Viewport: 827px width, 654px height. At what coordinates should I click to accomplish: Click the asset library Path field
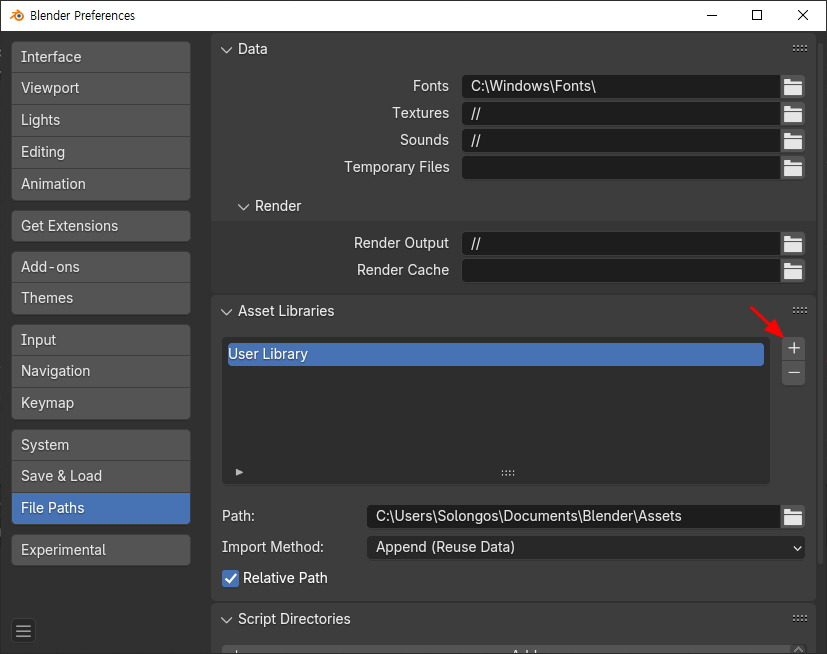pos(573,516)
